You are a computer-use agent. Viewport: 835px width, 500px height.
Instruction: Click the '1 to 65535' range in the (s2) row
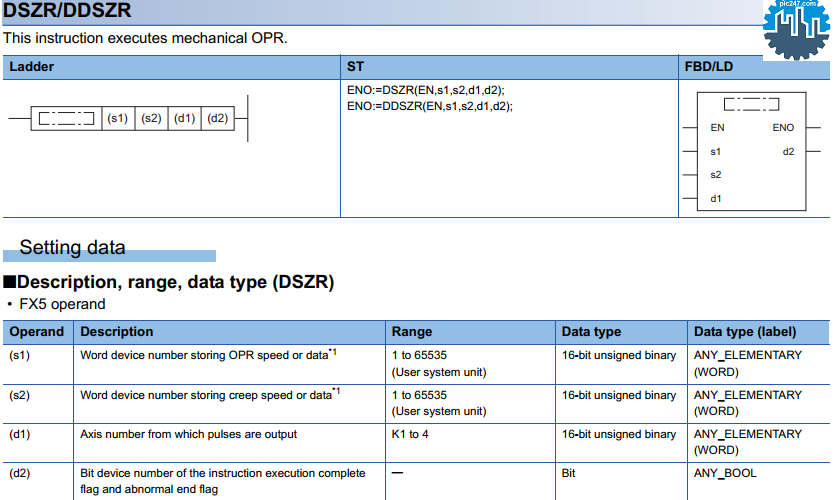pos(419,395)
